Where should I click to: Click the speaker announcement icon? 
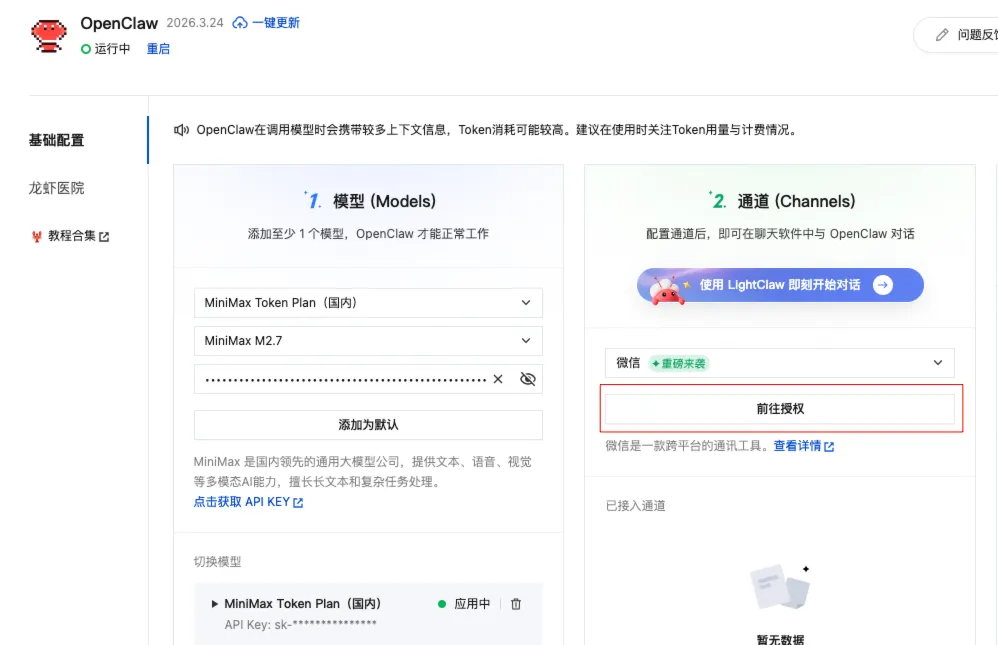[181, 130]
